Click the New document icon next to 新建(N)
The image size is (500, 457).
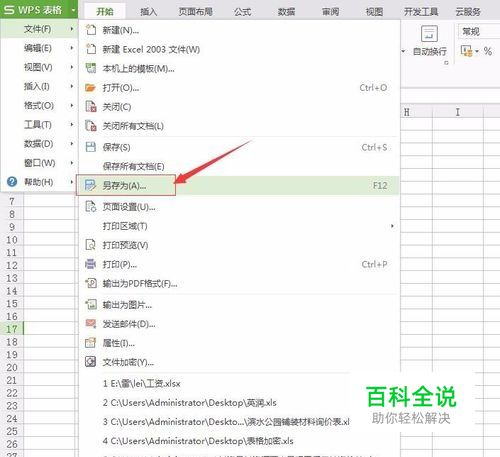[x=91, y=30]
